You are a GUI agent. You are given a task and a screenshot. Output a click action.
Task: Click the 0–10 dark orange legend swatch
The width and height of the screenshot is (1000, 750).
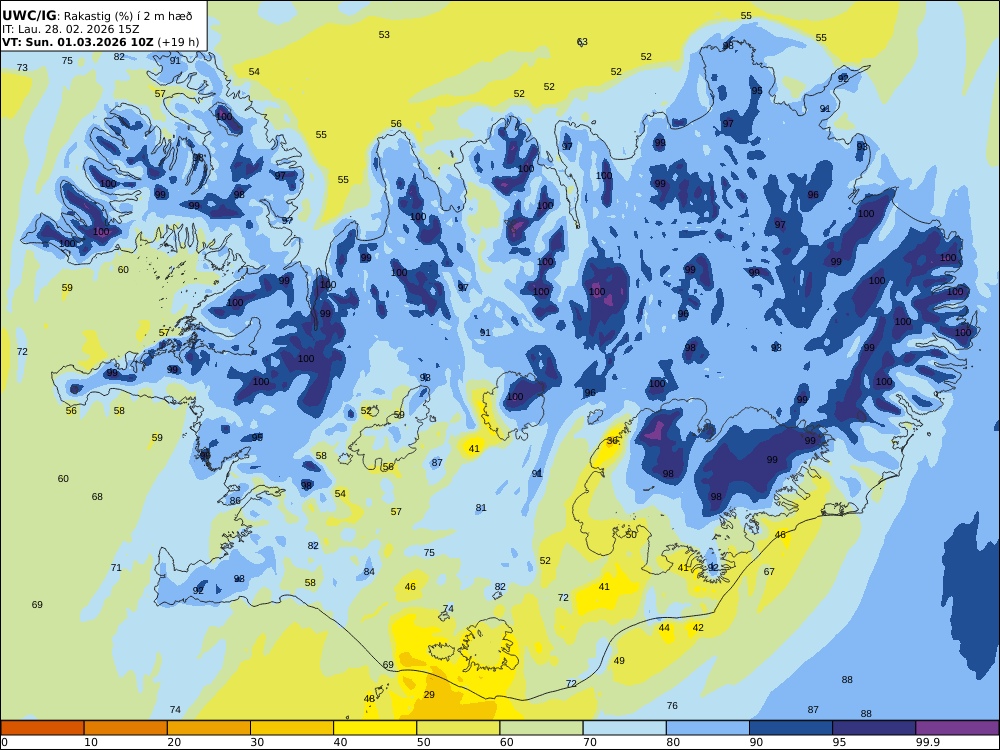click(x=42, y=728)
